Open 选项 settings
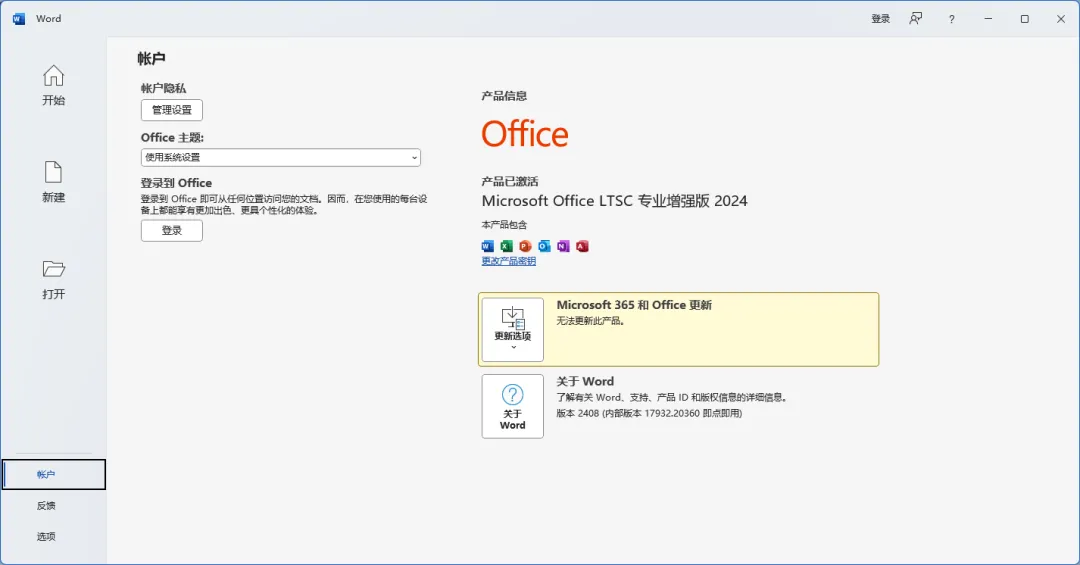 pos(46,536)
